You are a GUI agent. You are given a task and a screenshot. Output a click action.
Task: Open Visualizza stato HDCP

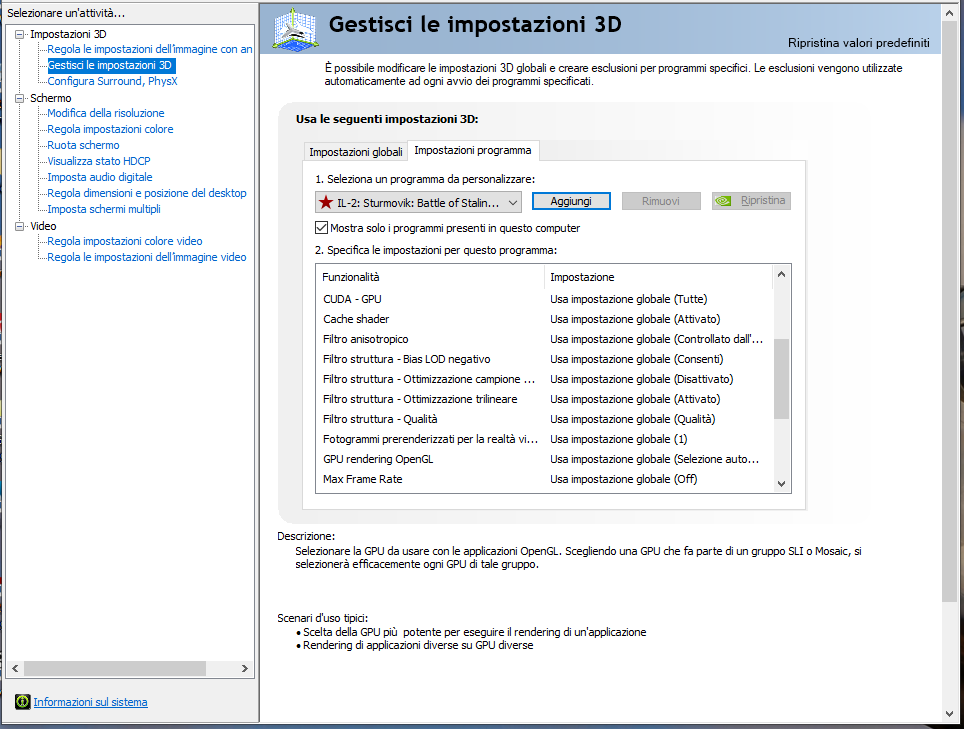click(x=98, y=161)
